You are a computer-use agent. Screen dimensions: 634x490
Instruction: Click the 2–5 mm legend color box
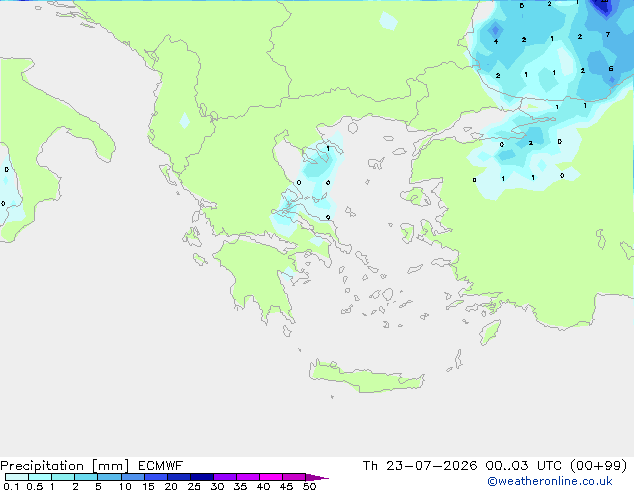(x=86, y=477)
